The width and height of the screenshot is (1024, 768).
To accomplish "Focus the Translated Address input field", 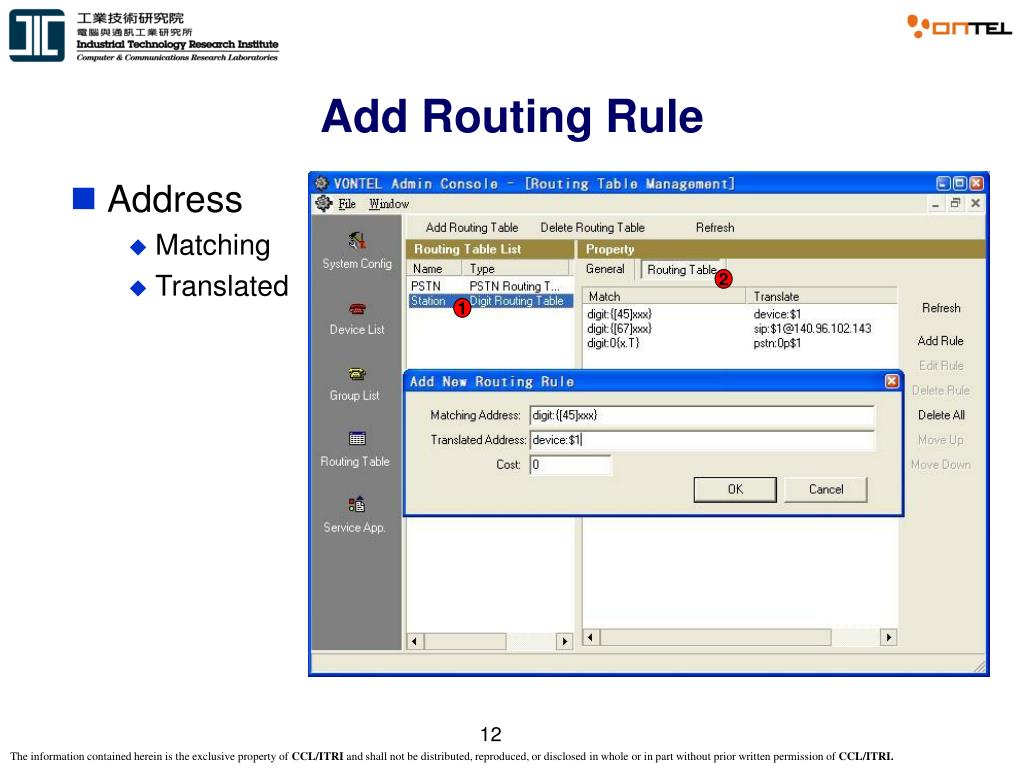I will (701, 440).
